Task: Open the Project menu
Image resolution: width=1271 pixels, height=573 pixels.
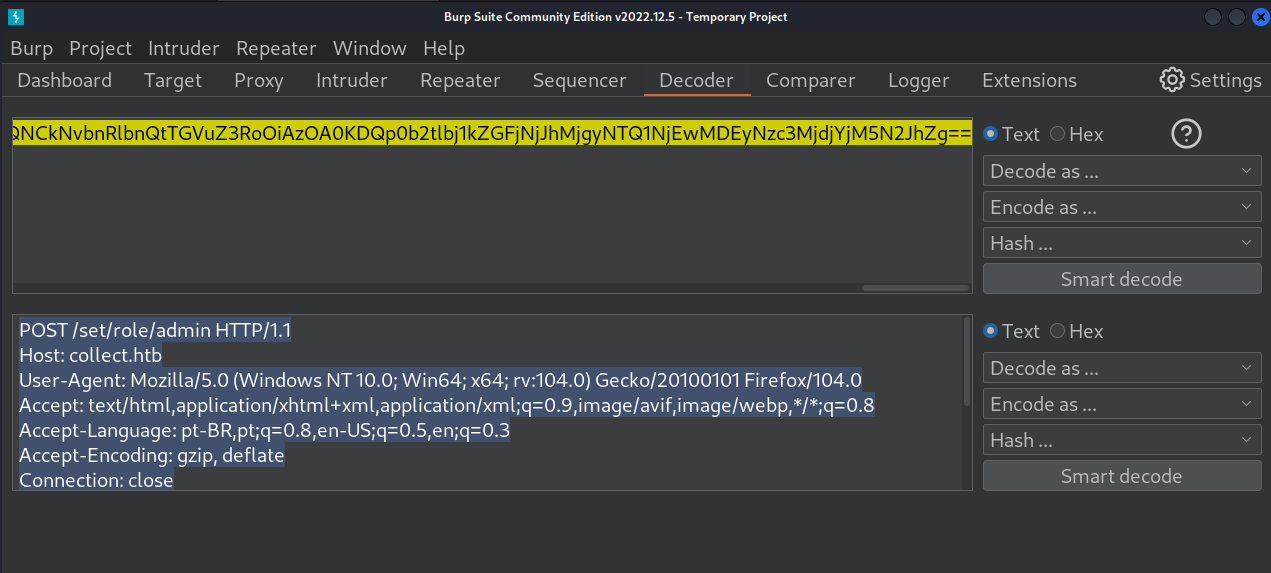Action: pos(100,48)
